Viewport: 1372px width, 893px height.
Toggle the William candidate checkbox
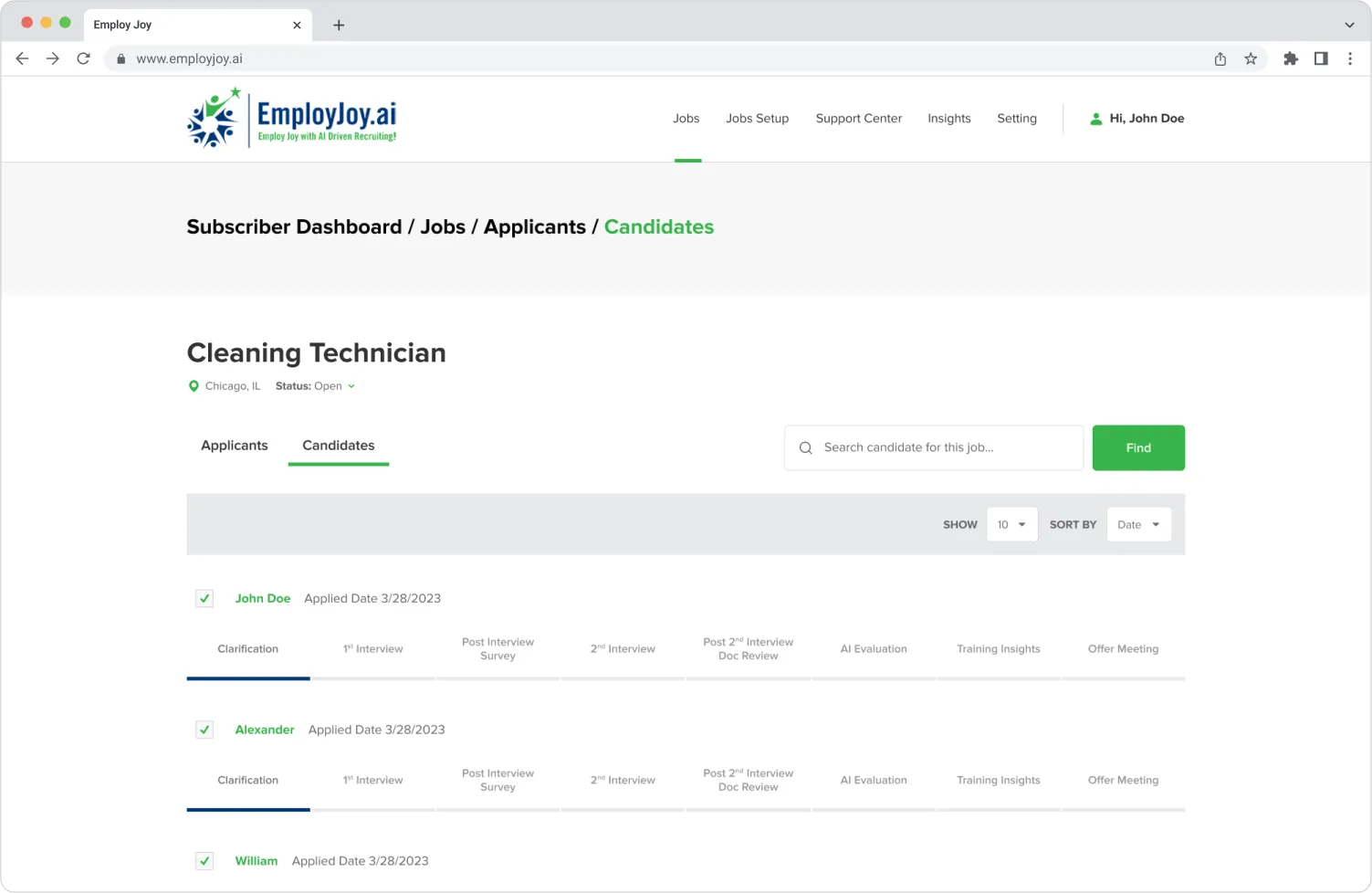204,861
